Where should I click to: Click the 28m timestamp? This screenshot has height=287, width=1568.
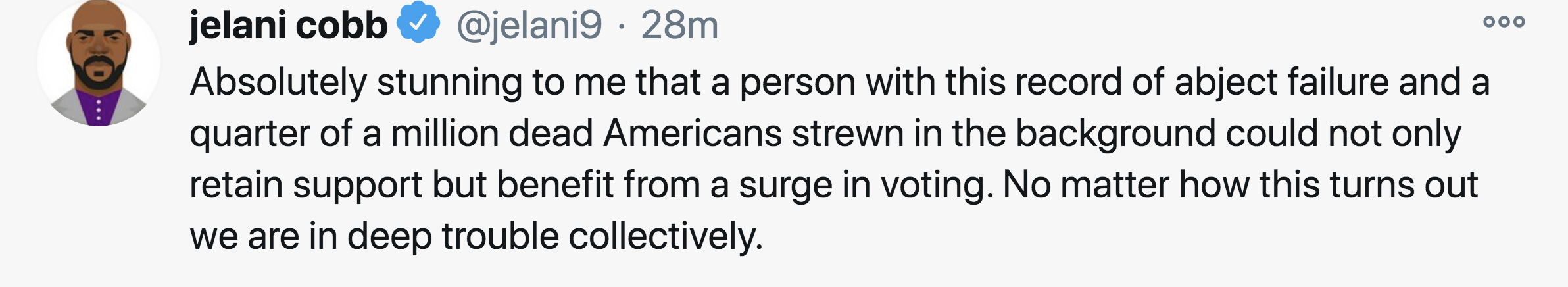click(679, 25)
